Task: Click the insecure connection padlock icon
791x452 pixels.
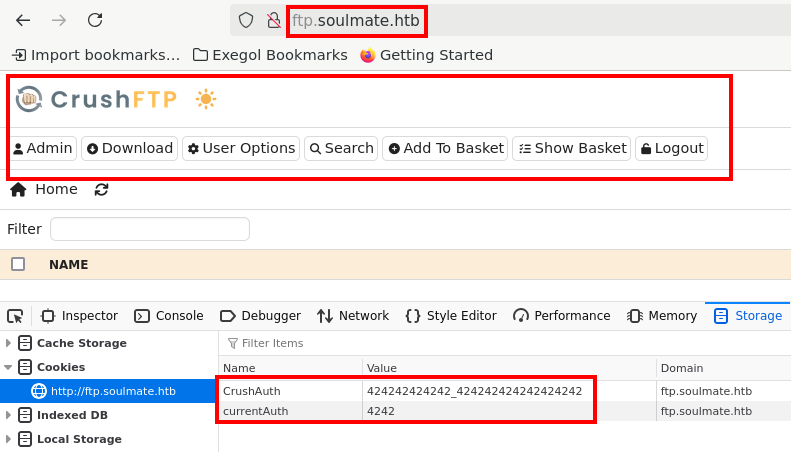Action: [x=273, y=20]
